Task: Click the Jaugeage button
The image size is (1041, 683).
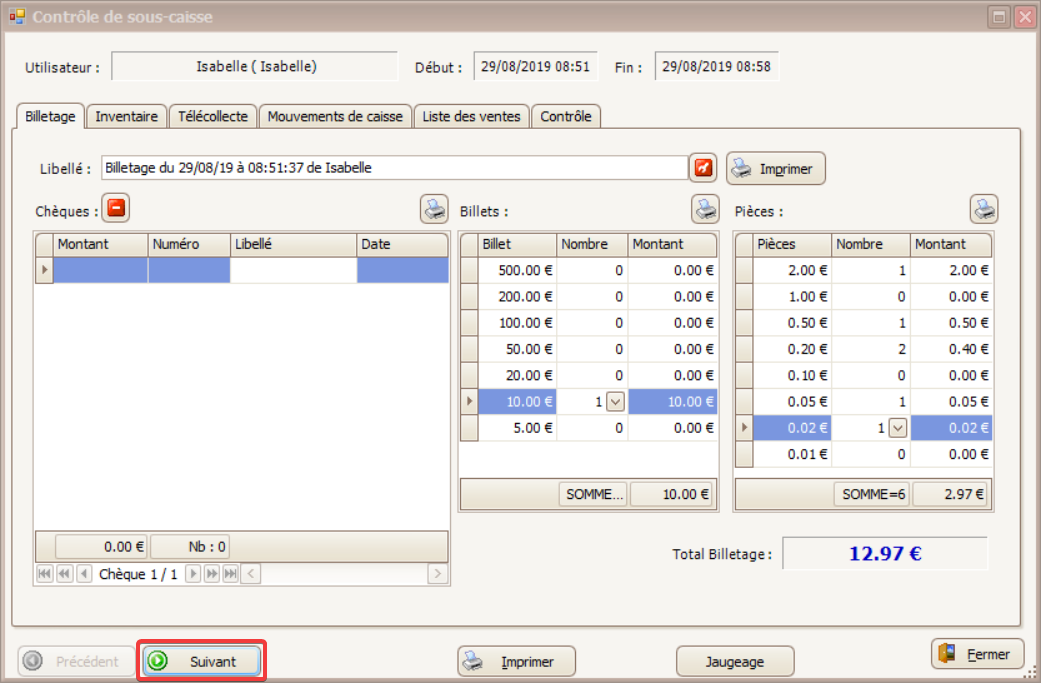Action: pos(735,661)
